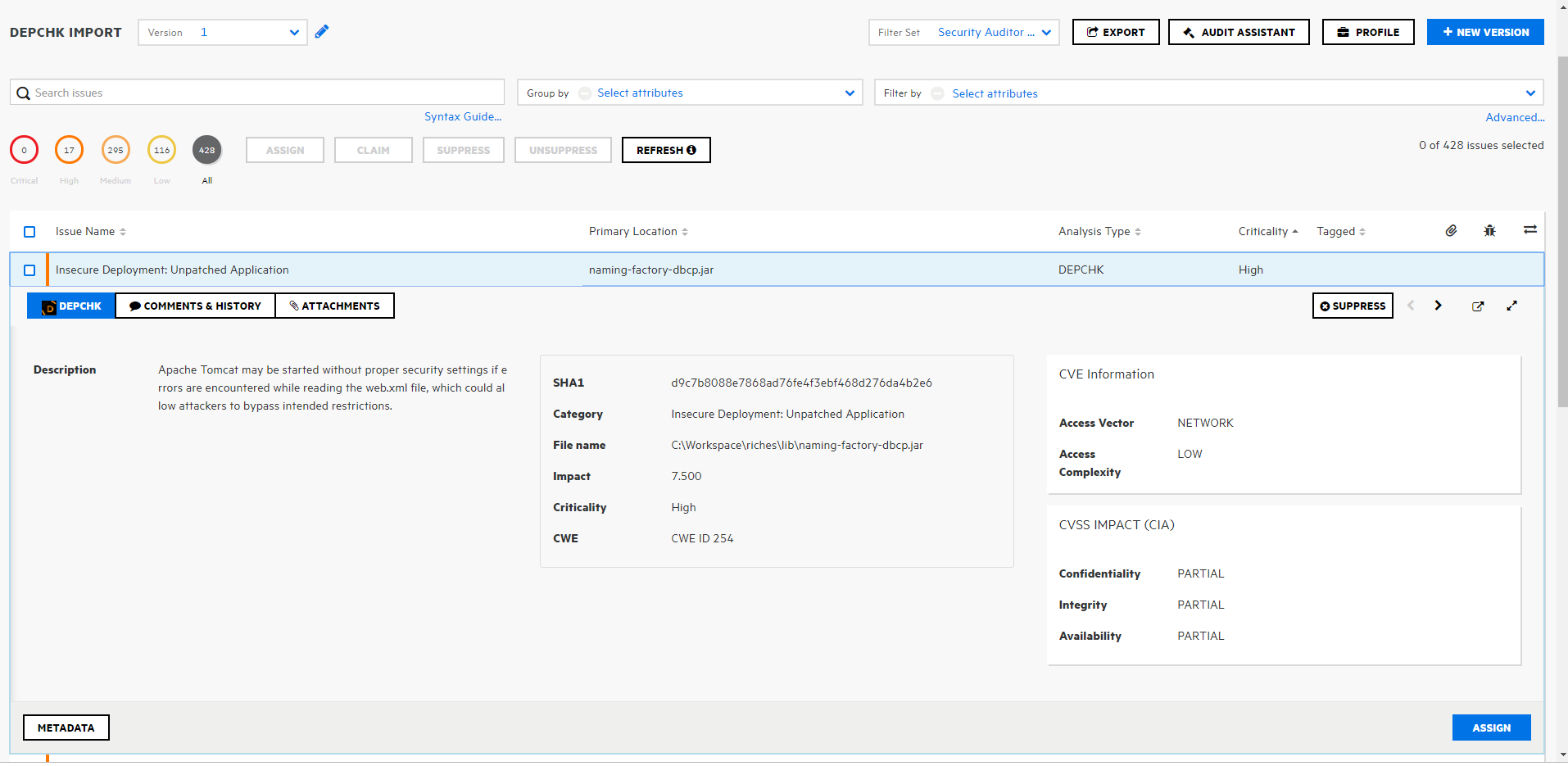
Task: Sort by Primary Location column
Action: [638, 232]
